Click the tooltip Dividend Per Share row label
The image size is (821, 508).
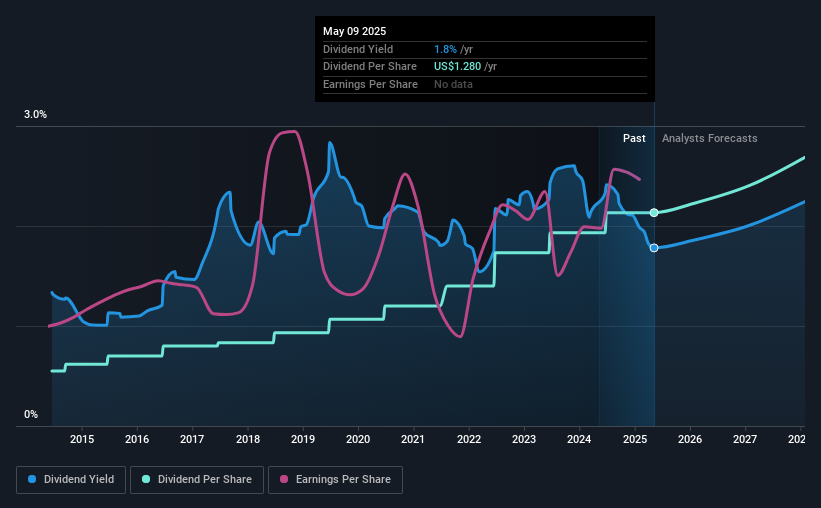pos(370,67)
